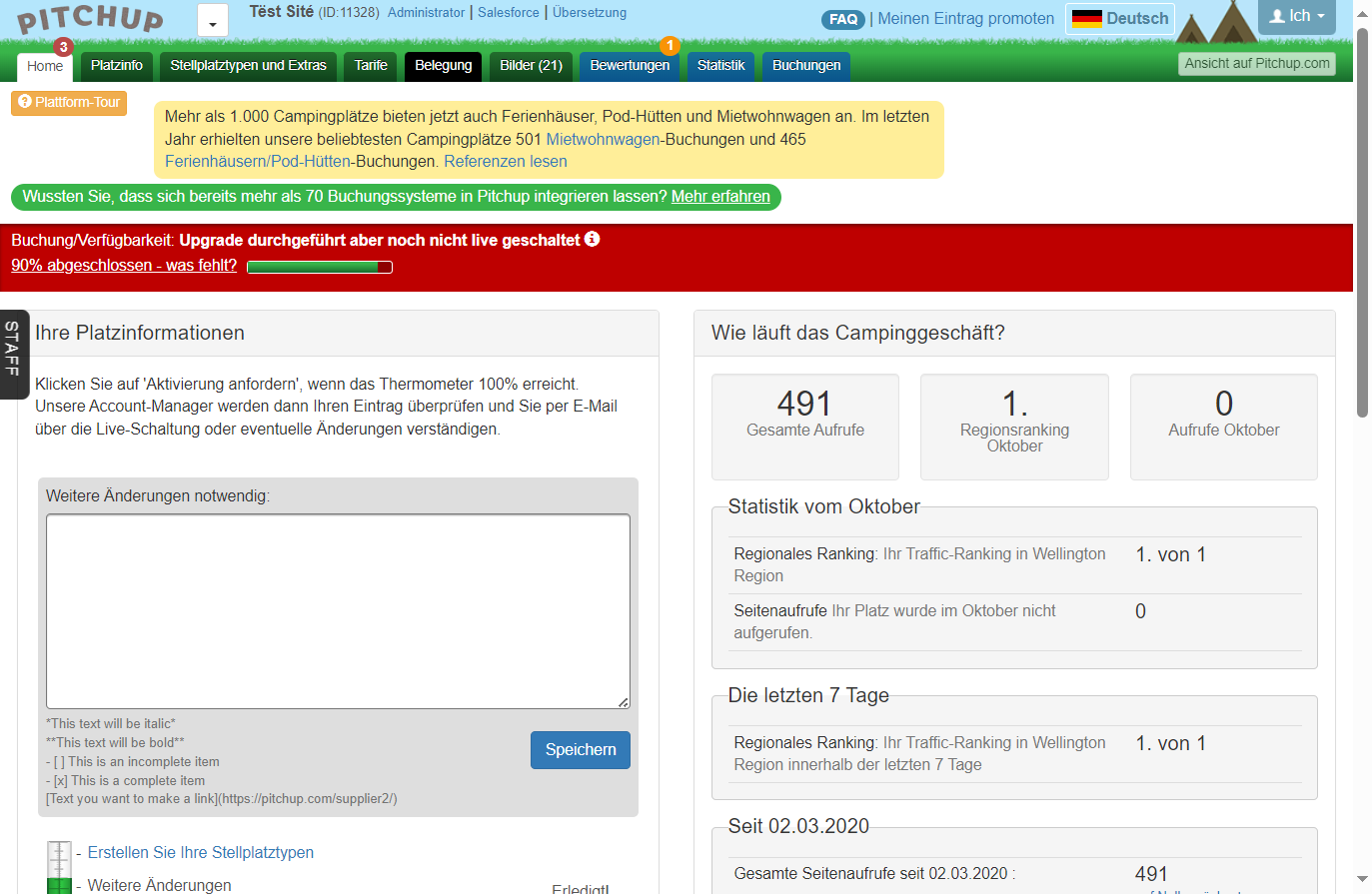Click the Home tab notification badge 3
The image size is (1372, 894).
pyautogui.click(x=63, y=47)
